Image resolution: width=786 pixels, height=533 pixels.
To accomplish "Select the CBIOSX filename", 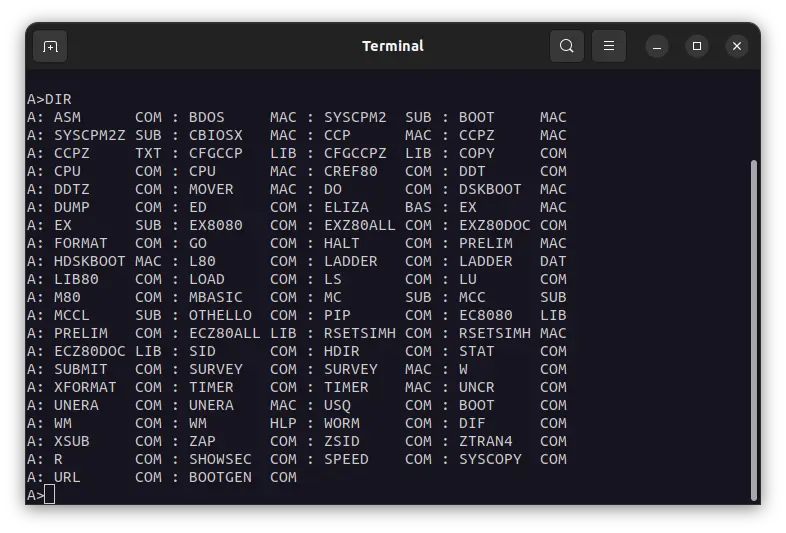I will pyautogui.click(x=216, y=135).
